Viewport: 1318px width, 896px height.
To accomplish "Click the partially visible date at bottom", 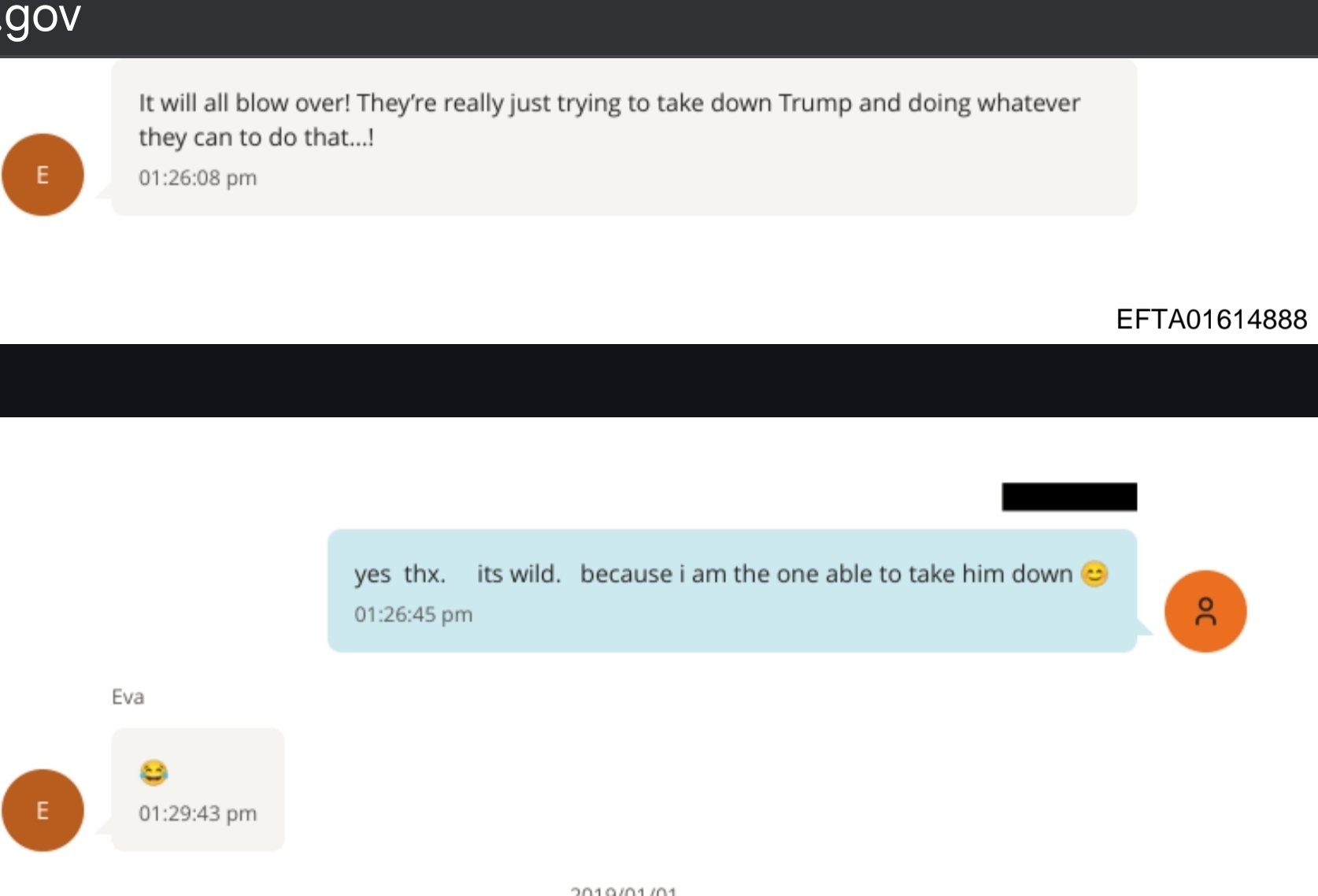I will [623, 890].
